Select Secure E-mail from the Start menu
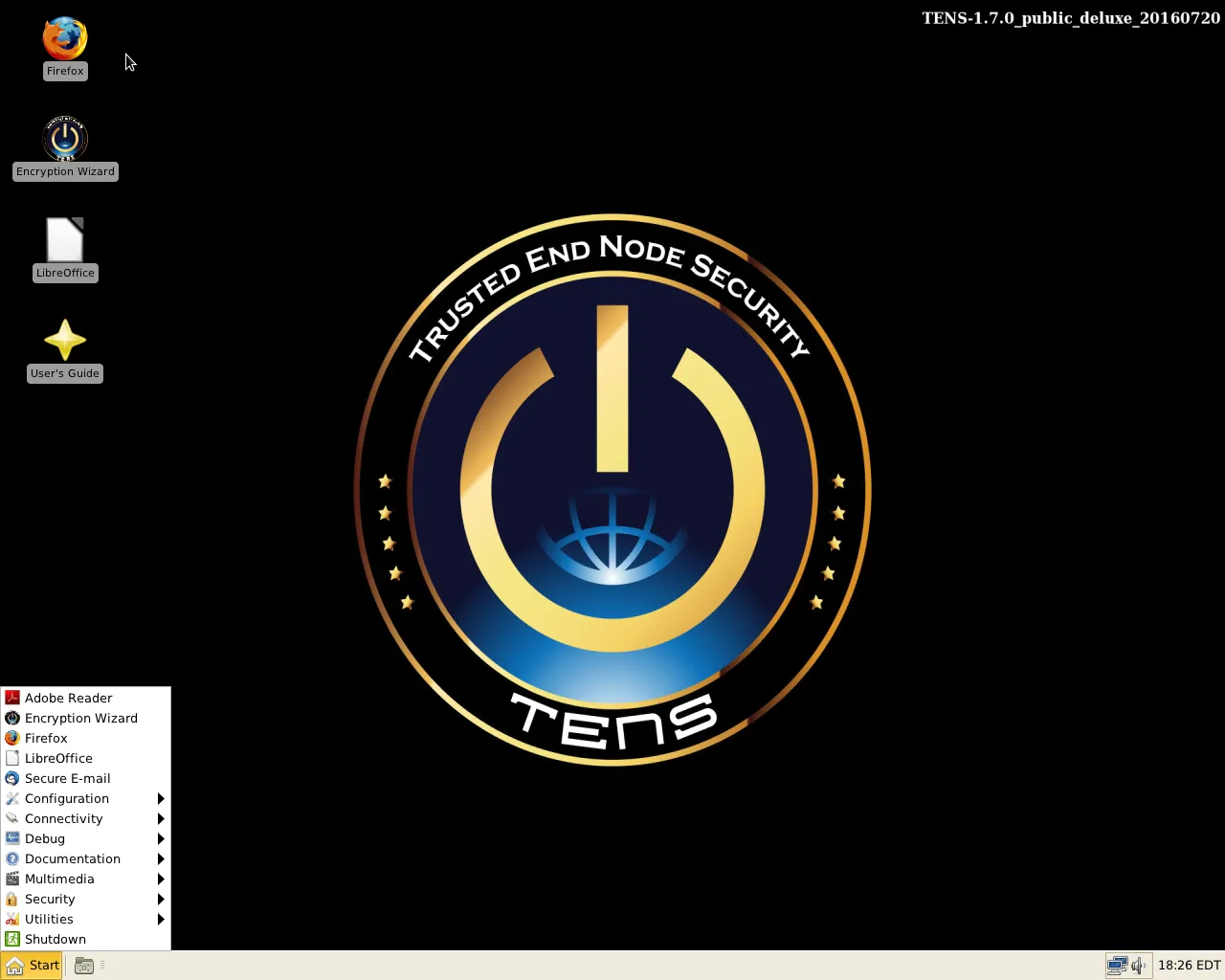This screenshot has height=980, width=1225. pyautogui.click(x=67, y=778)
